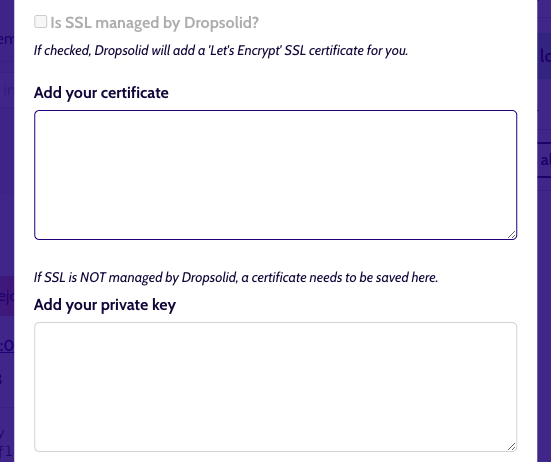Click the dimmed 'lo' header element on right
The image size is (551, 462).
coord(545,56)
